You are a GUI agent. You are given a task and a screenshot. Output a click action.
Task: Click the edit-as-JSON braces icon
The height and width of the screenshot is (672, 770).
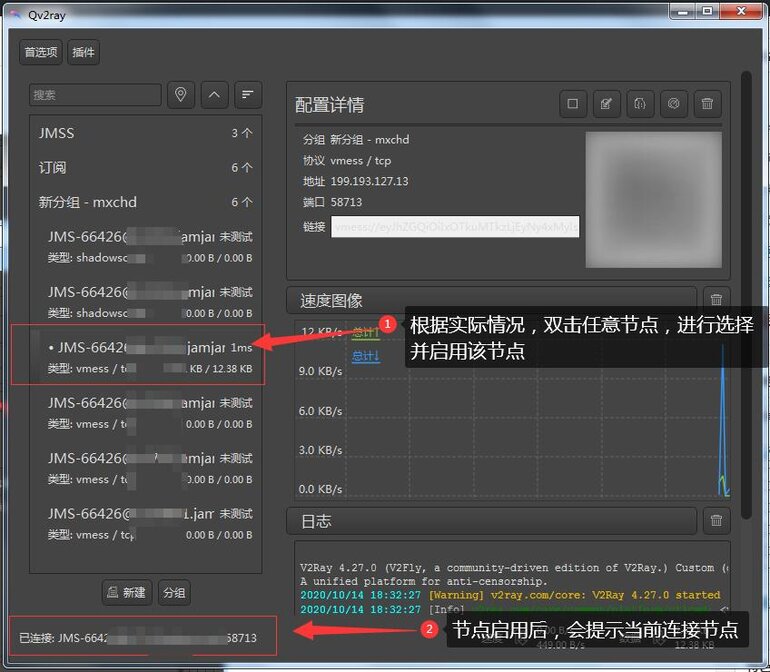pyautogui.click(x=640, y=104)
